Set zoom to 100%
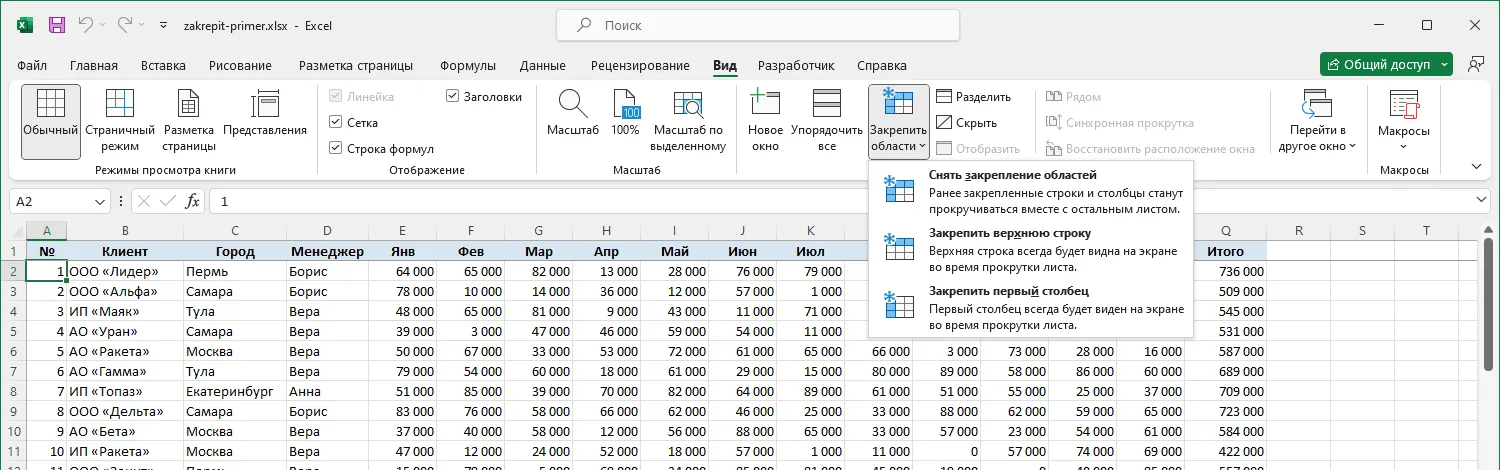This screenshot has width=1500, height=470. (625, 113)
